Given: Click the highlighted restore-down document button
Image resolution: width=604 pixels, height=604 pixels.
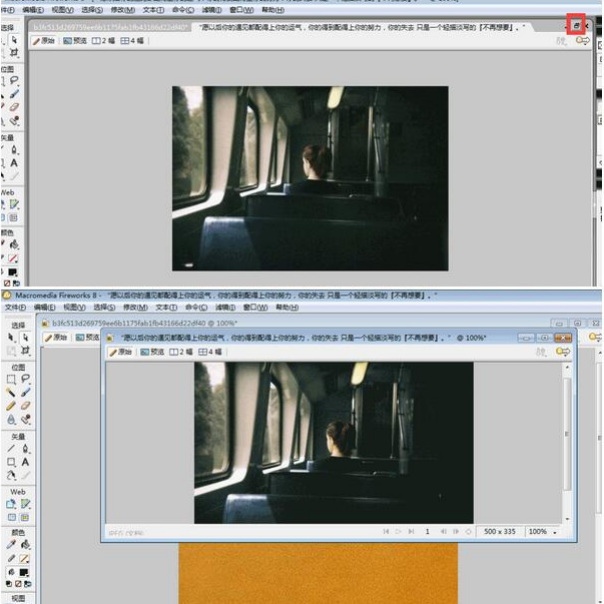Looking at the screenshot, I should click(x=575, y=24).
